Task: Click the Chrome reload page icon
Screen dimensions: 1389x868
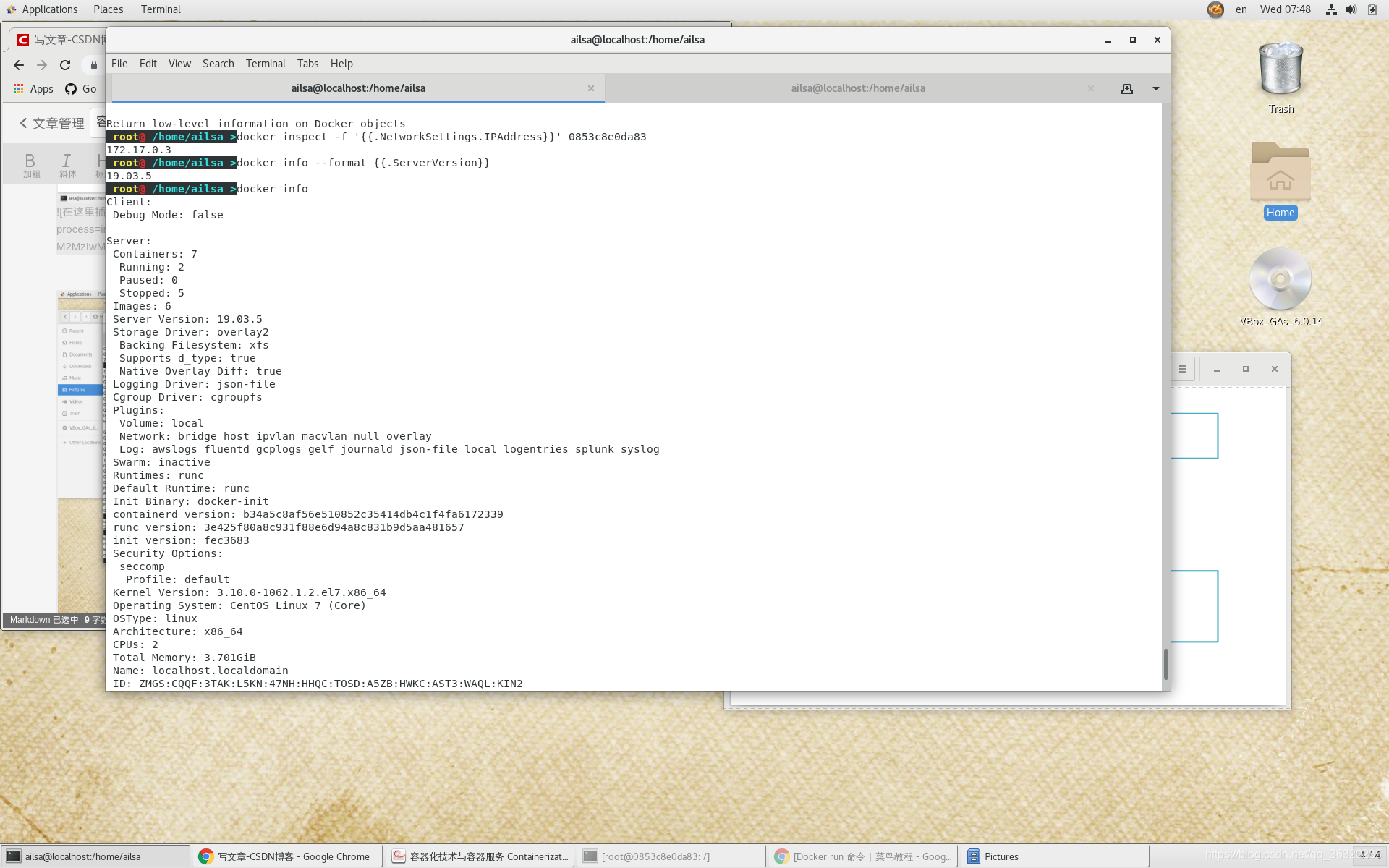Action: 65,65
